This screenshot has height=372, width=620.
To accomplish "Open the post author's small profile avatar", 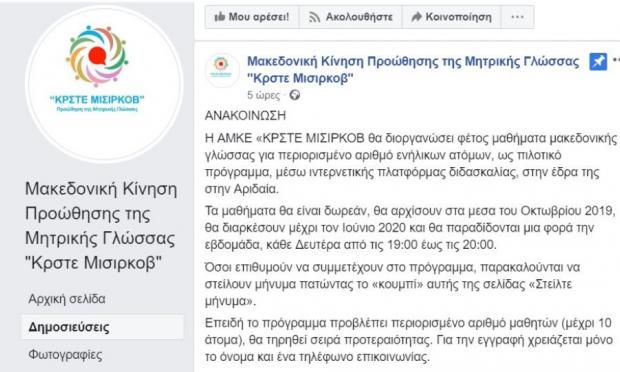I will [x=222, y=70].
